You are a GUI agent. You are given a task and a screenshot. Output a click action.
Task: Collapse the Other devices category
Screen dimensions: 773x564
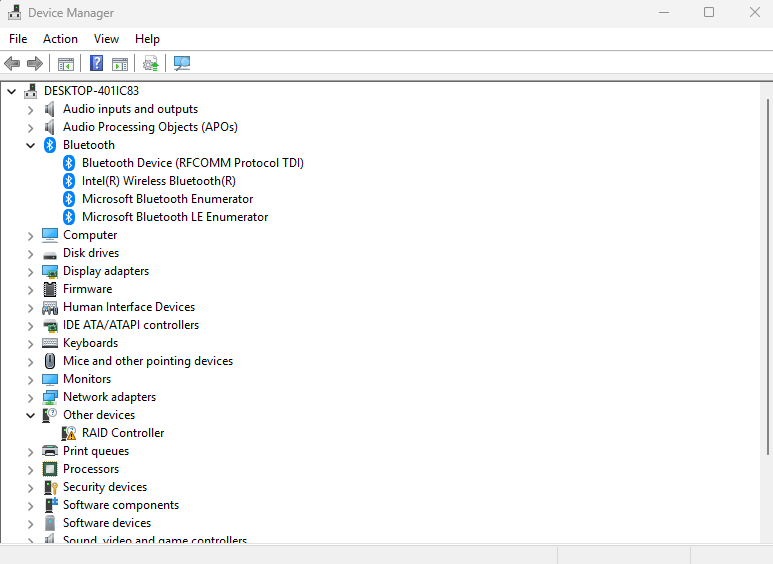click(31, 415)
